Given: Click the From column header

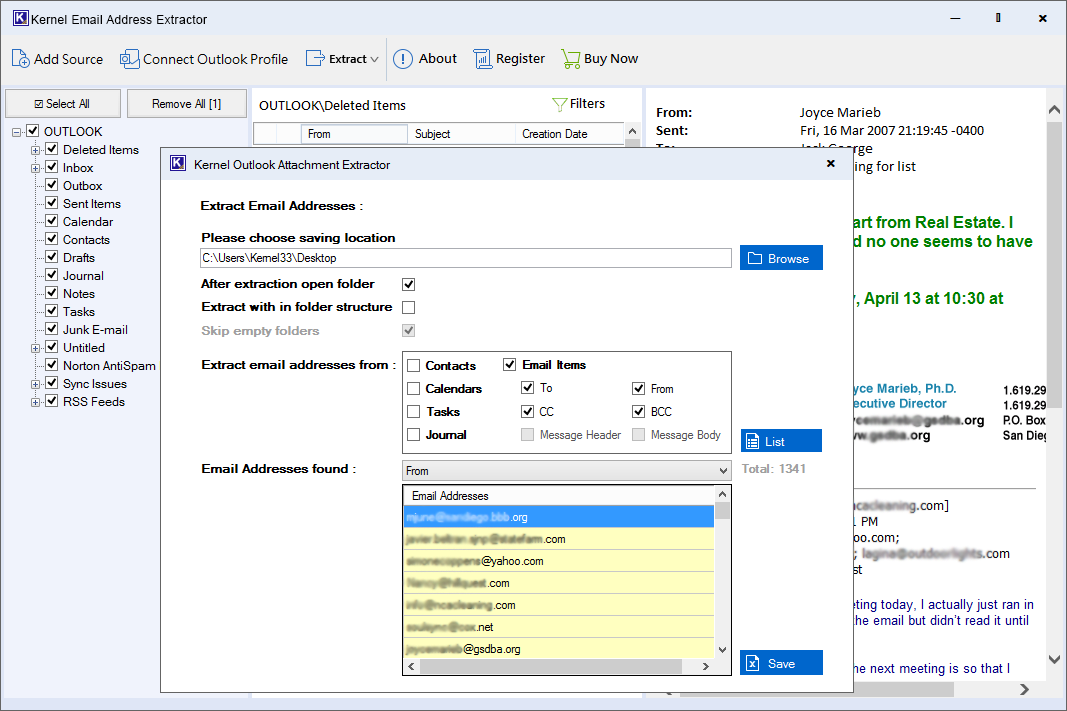Looking at the screenshot, I should tap(354, 134).
